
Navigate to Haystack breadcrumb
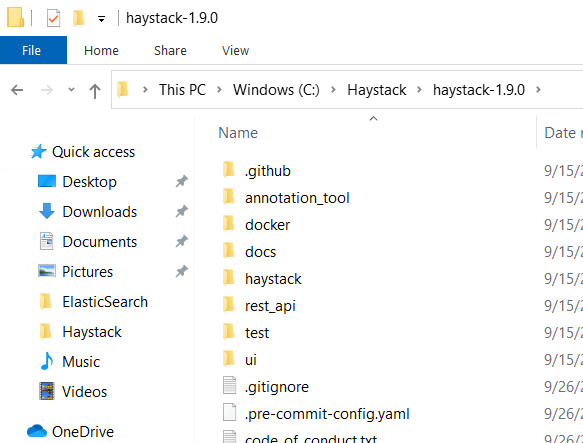(x=377, y=90)
